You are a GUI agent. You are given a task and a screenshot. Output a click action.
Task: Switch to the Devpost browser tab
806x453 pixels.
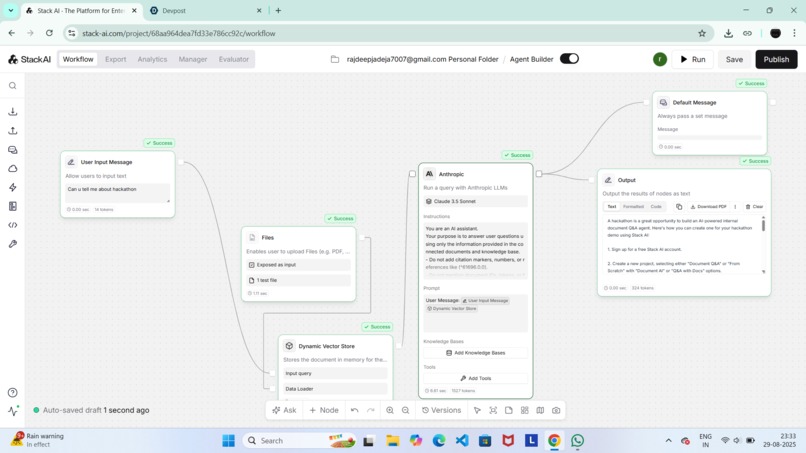tap(206, 10)
